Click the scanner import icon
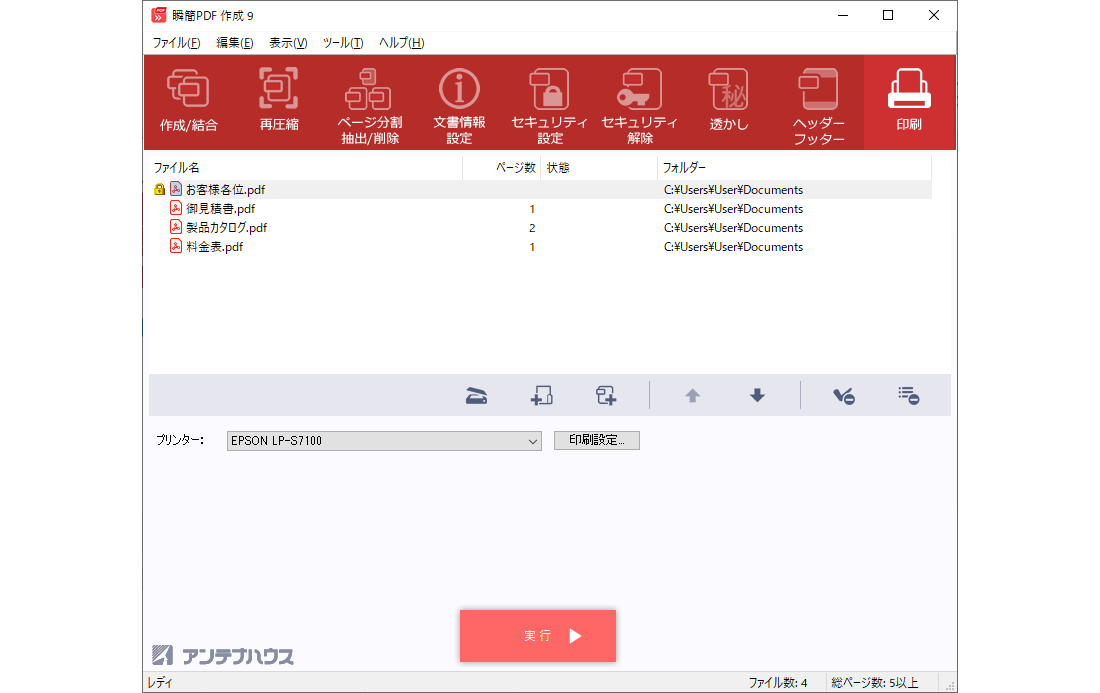1100x693 pixels. click(x=476, y=396)
